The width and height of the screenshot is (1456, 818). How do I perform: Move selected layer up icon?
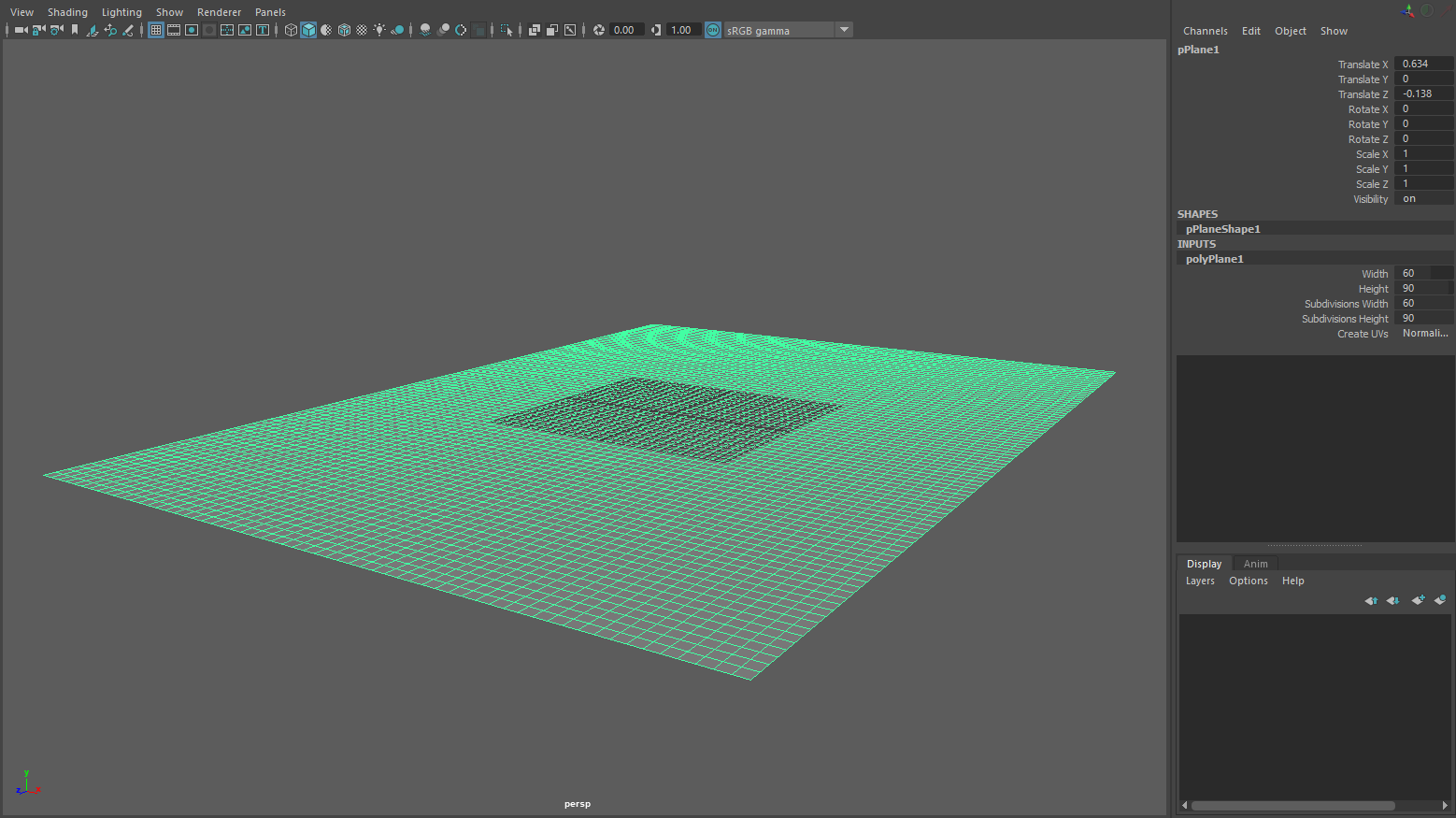tap(1371, 600)
